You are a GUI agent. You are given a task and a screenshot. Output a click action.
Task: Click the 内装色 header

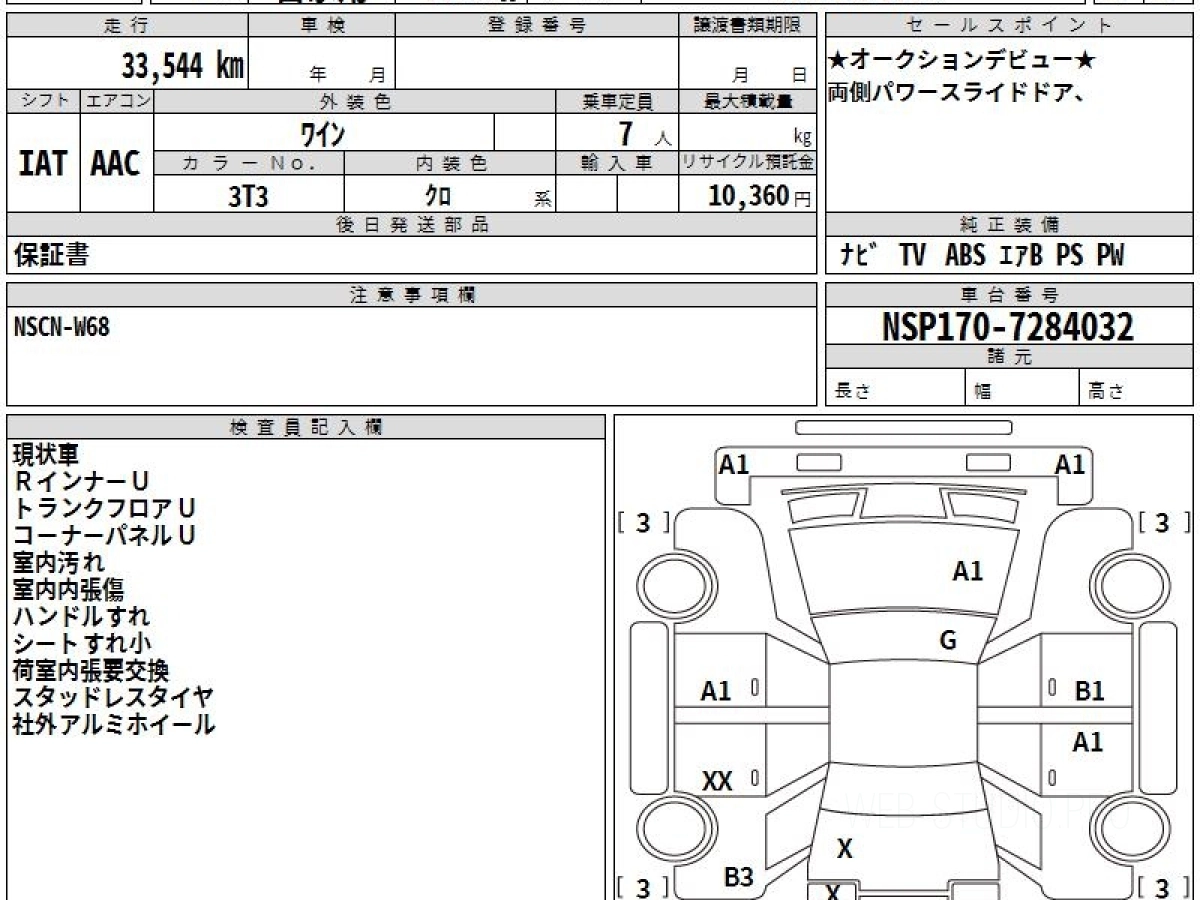(x=449, y=163)
